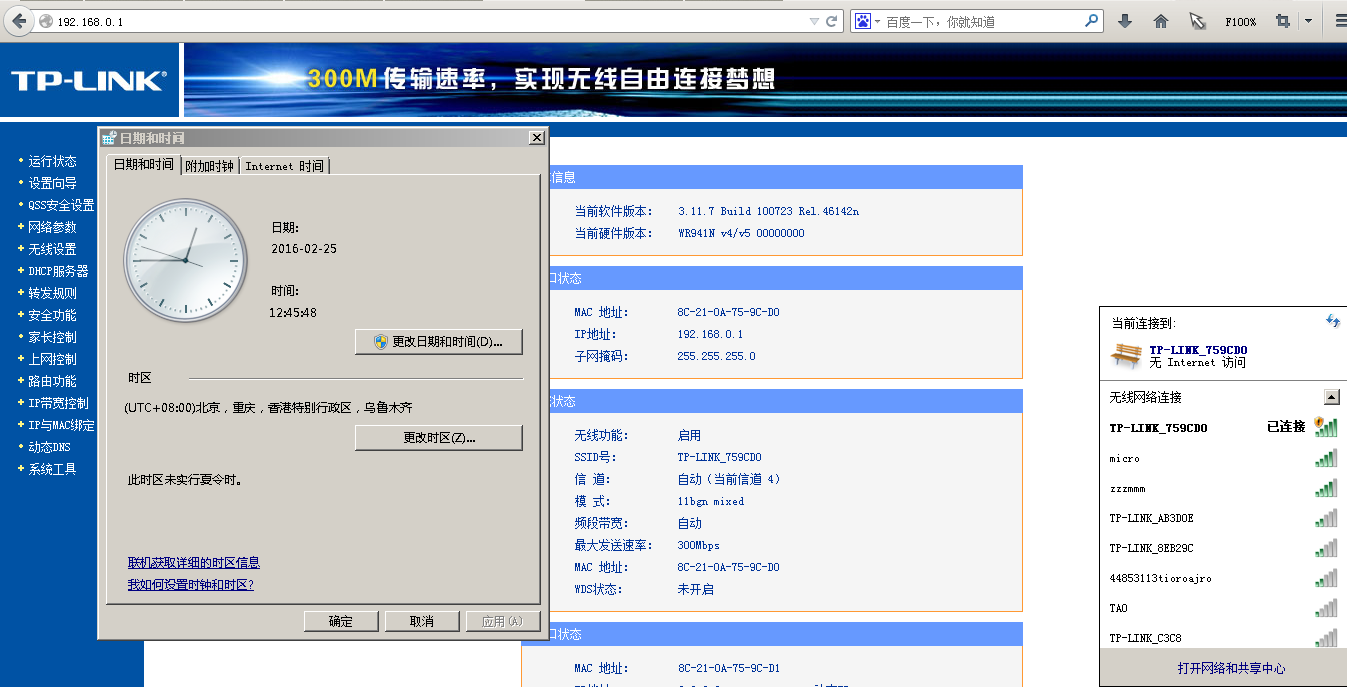Reload the page with the refresh icon
Screen dimensions: 1347x687
(831, 21)
